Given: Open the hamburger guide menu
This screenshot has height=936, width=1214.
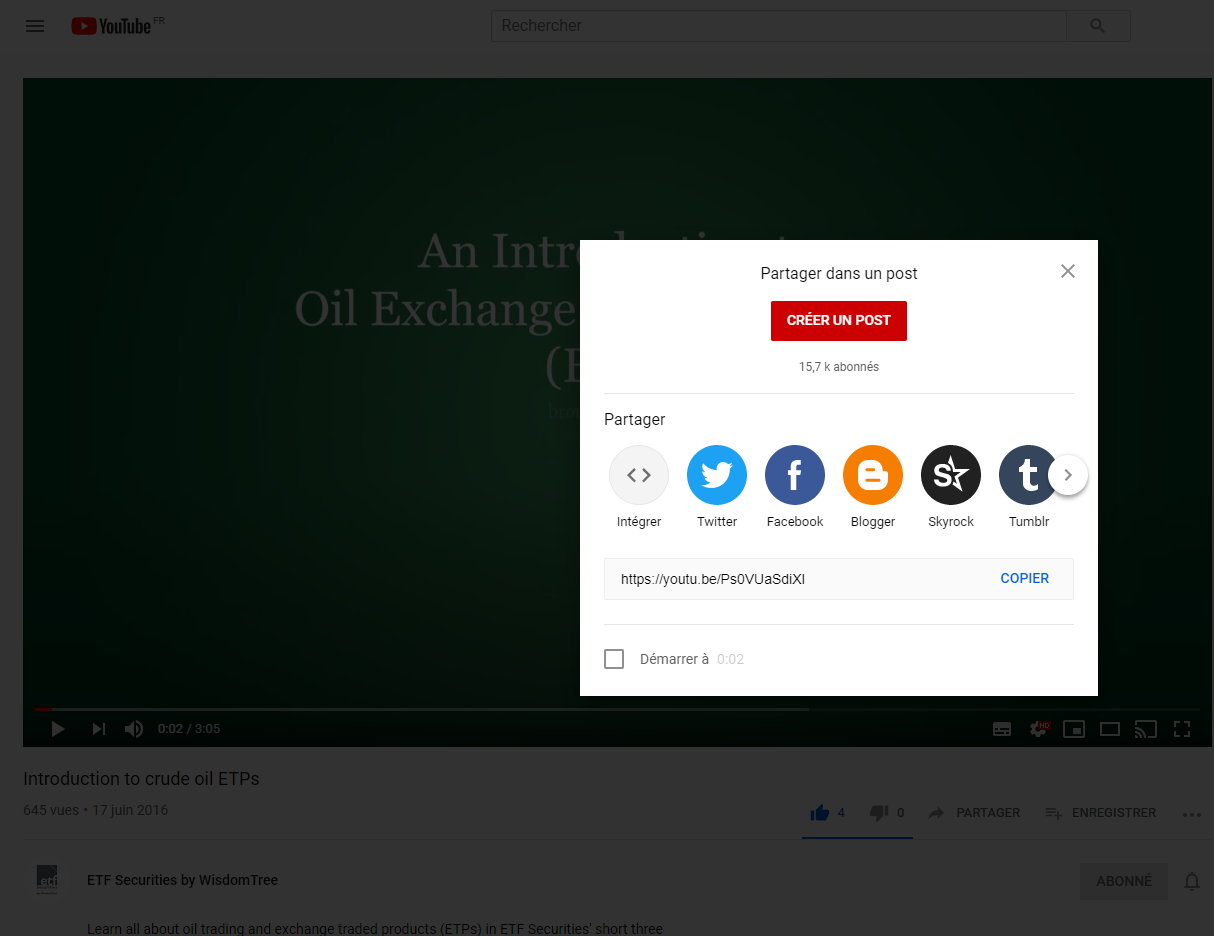Looking at the screenshot, I should click(35, 26).
